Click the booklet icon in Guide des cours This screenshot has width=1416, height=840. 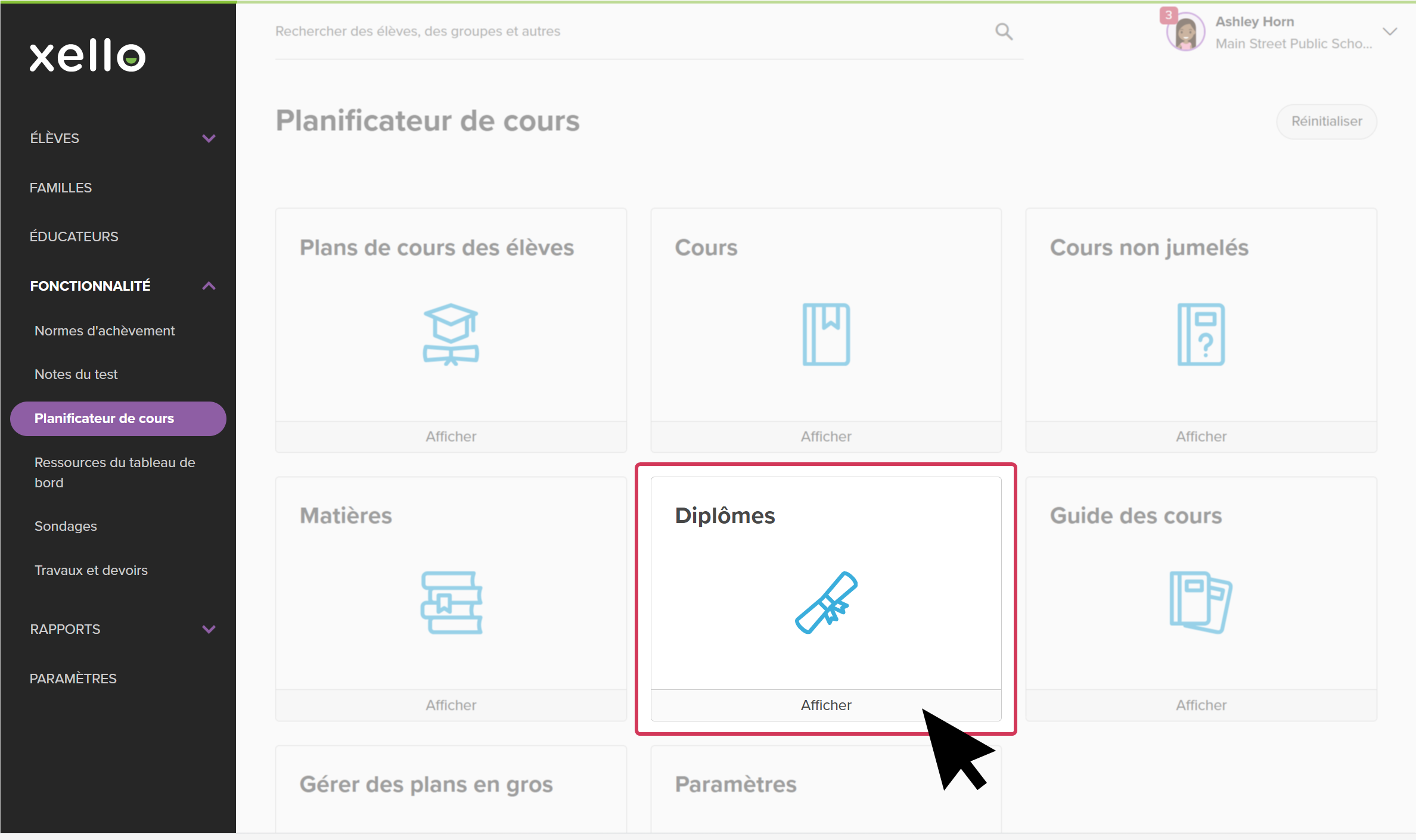pos(1201,602)
